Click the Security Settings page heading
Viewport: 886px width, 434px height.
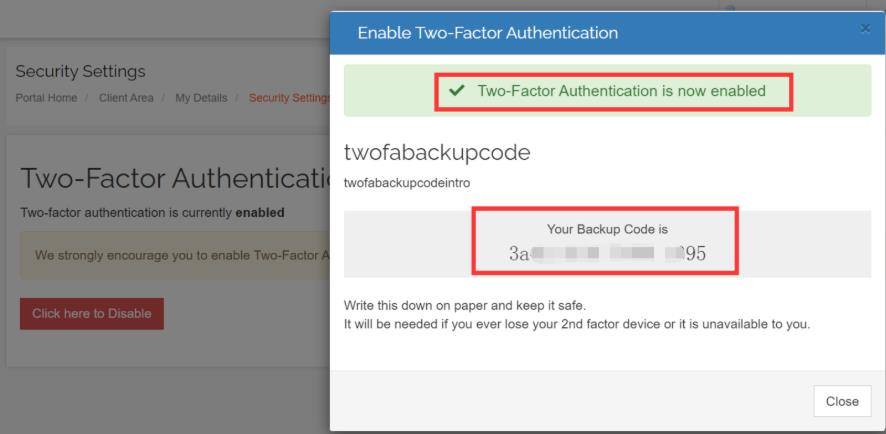(x=81, y=71)
